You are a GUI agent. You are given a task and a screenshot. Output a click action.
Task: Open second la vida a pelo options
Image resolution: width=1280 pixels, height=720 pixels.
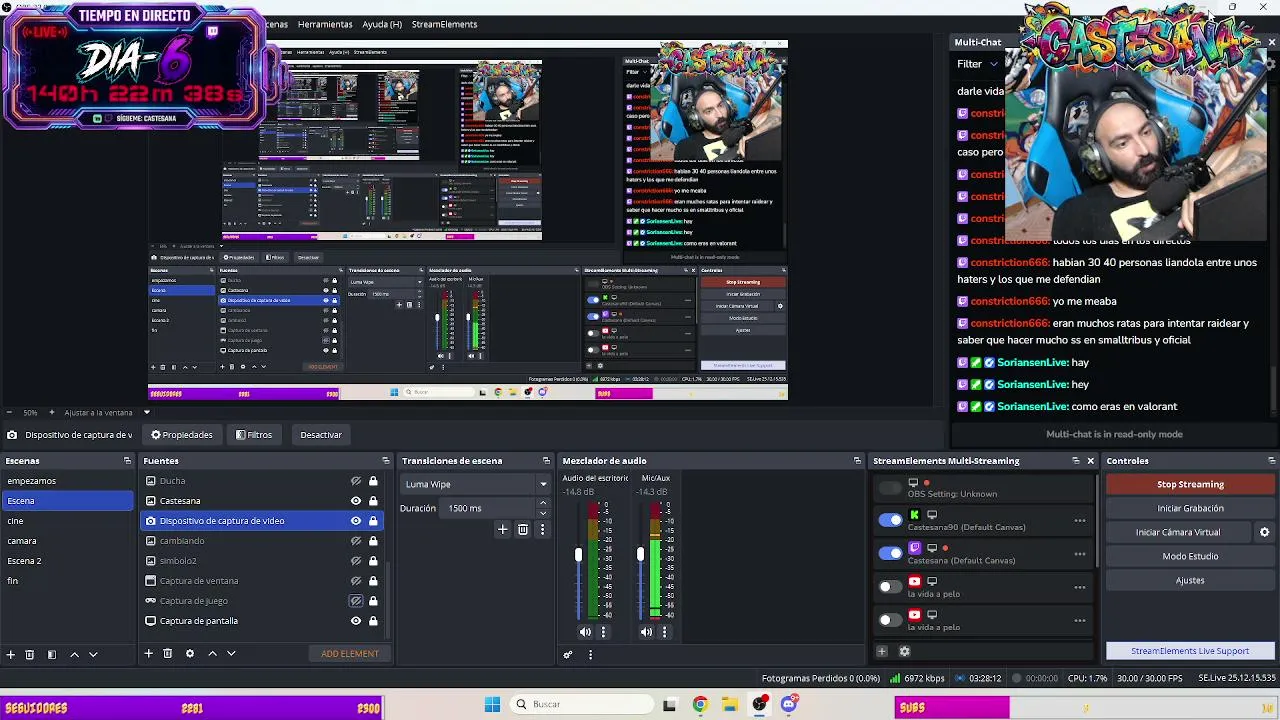pos(1080,620)
